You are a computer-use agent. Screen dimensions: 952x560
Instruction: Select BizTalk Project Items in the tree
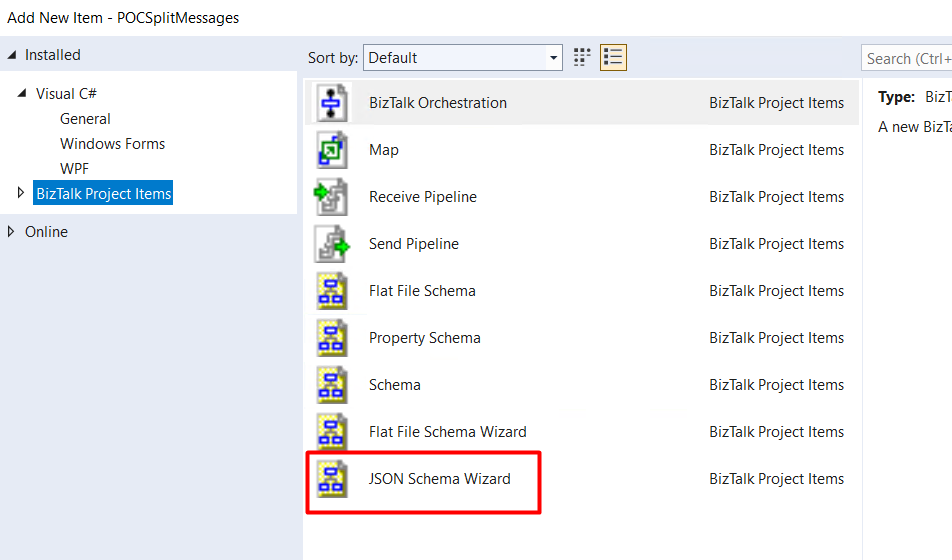pos(103,193)
